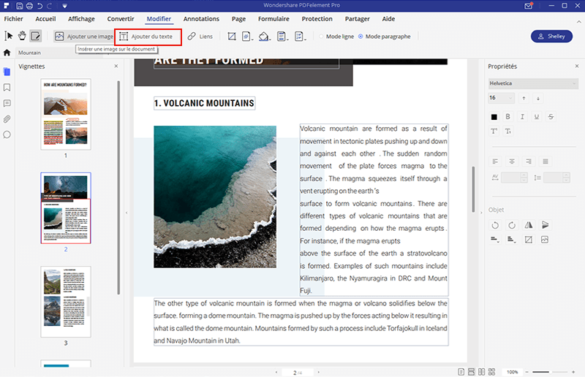The width and height of the screenshot is (585, 377).
Task: Click Ajouter du texte button
Action: [x=148, y=37]
